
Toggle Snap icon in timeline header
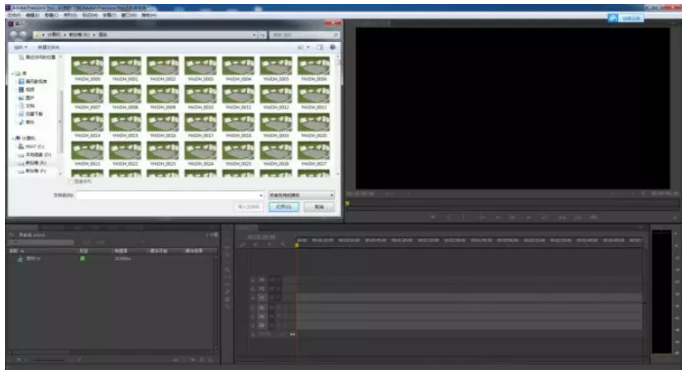[x=256, y=244]
